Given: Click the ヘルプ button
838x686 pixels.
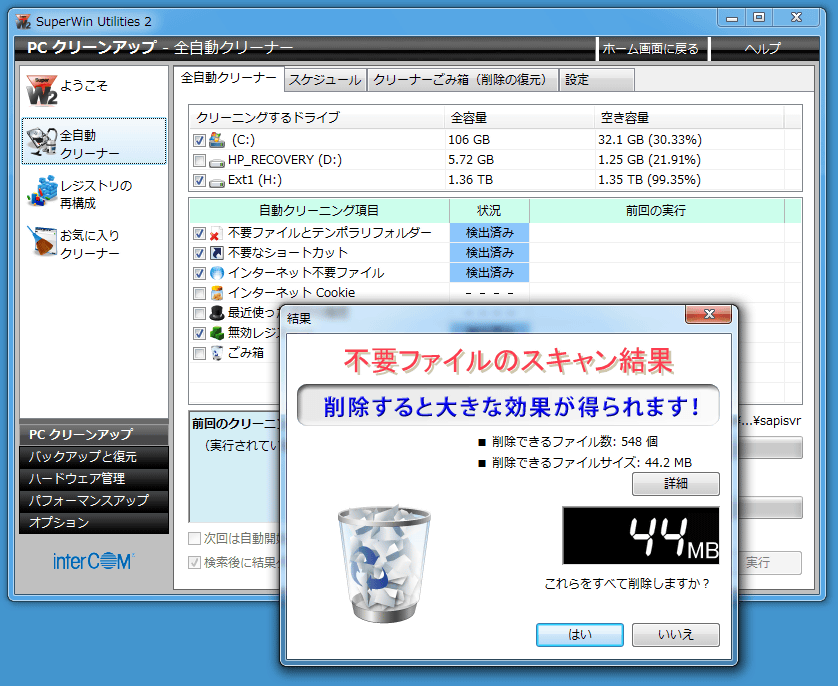Looking at the screenshot, I should pyautogui.click(x=763, y=49).
